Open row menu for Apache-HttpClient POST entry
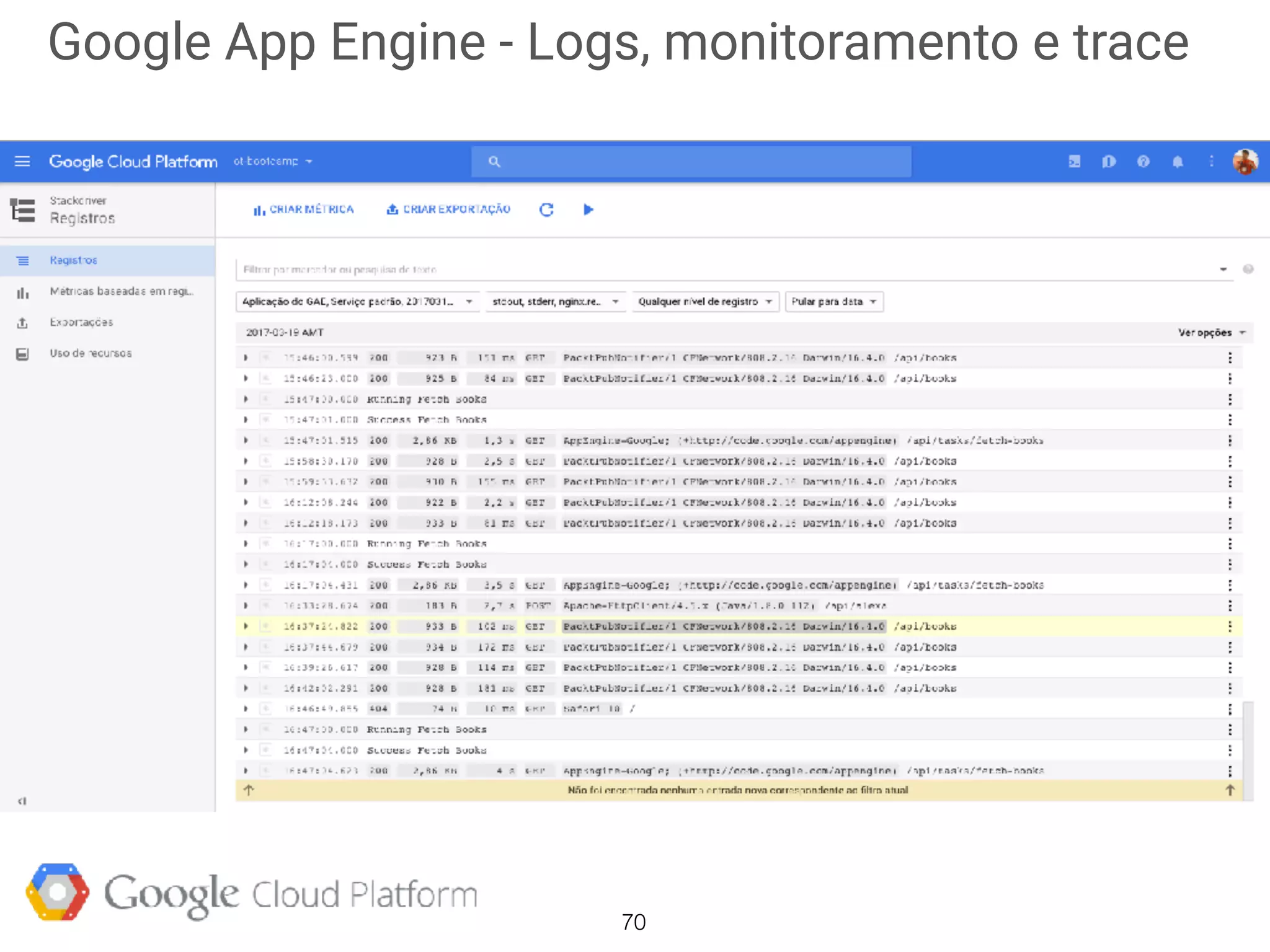Image resolution: width=1270 pixels, height=952 pixels. [1230, 606]
